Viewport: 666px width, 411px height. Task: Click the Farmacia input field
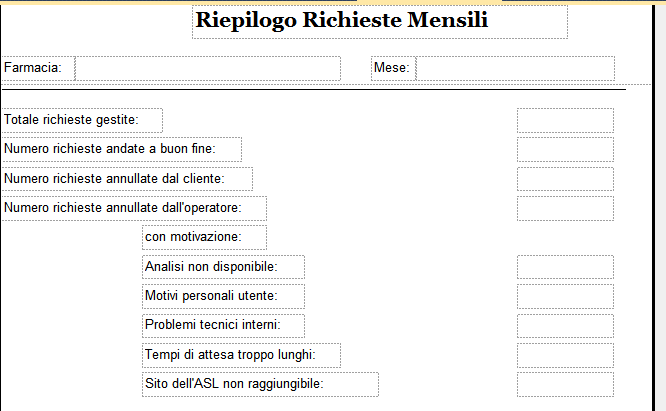pos(208,68)
